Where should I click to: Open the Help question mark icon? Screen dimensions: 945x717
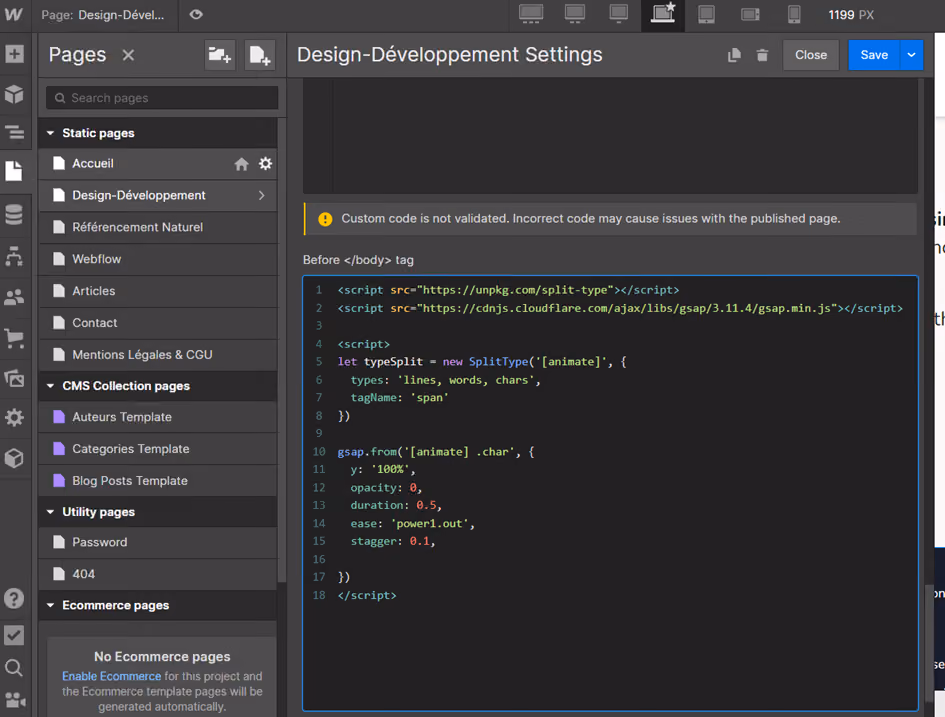coord(14,598)
